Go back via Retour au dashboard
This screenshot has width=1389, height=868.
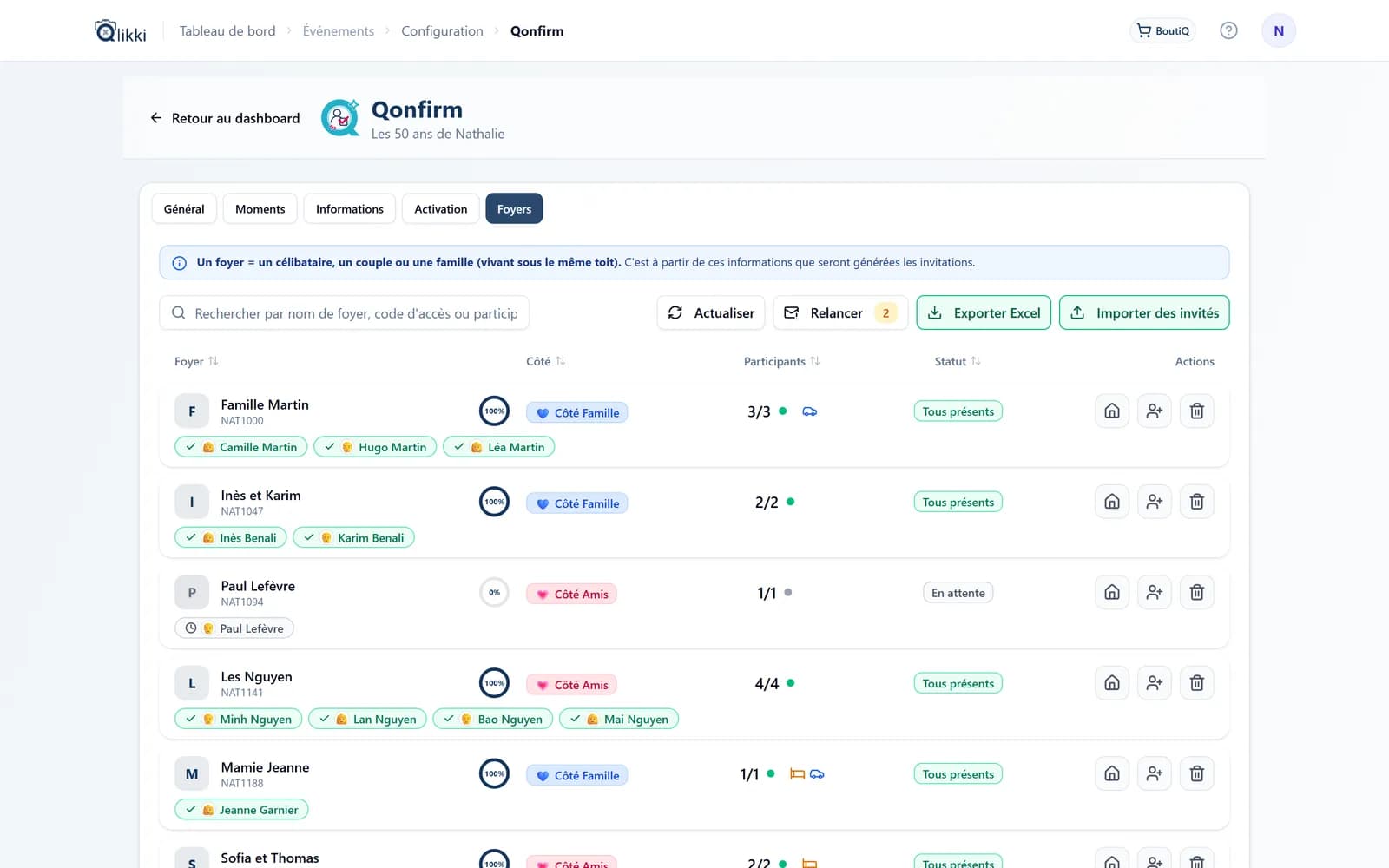[x=225, y=118]
